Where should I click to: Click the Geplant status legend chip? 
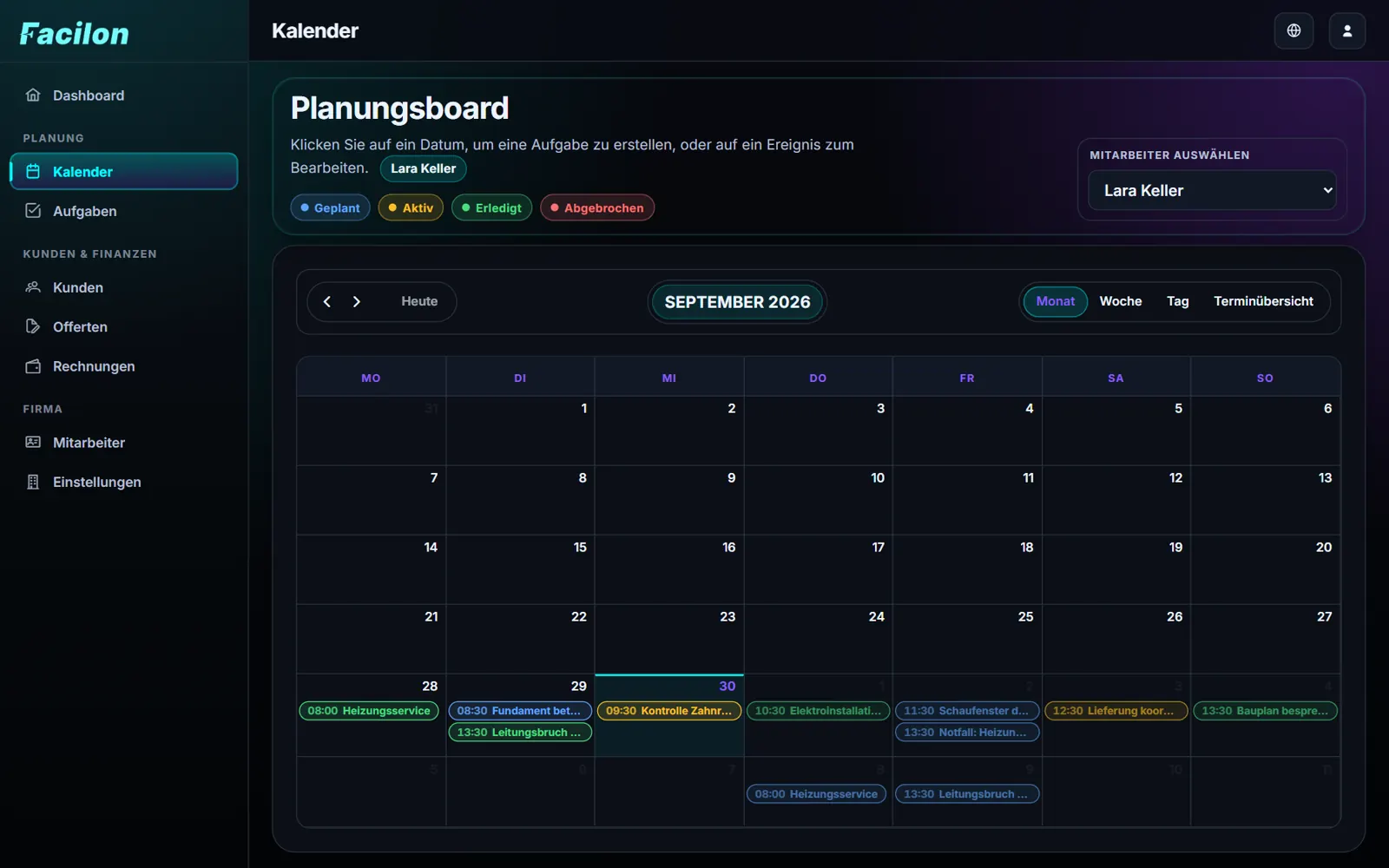[x=331, y=207]
